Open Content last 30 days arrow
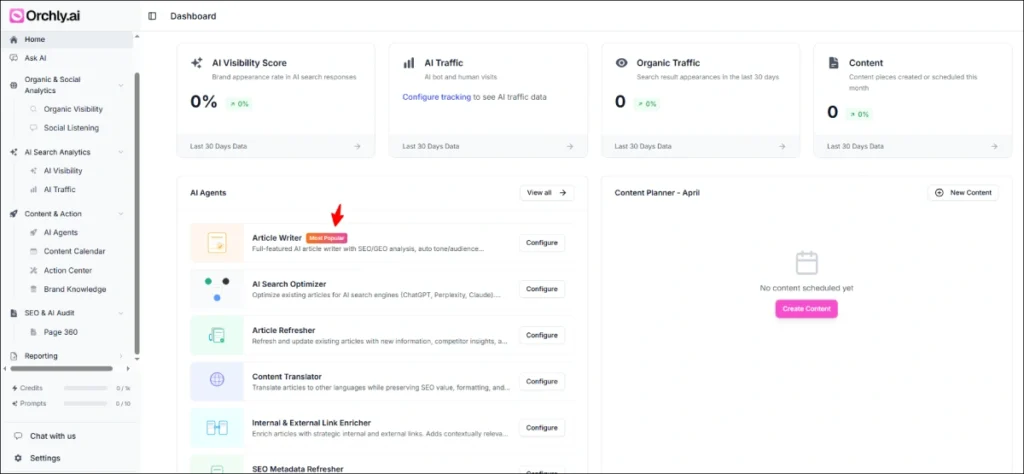 pos(994,146)
